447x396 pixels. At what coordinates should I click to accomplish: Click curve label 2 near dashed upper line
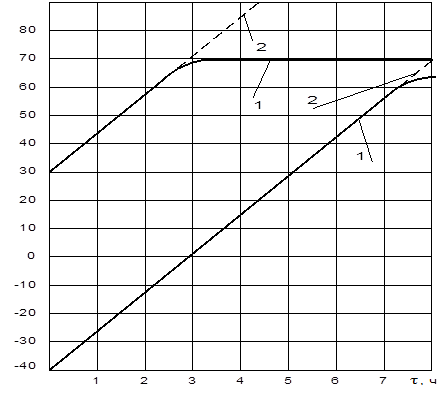(x=261, y=47)
